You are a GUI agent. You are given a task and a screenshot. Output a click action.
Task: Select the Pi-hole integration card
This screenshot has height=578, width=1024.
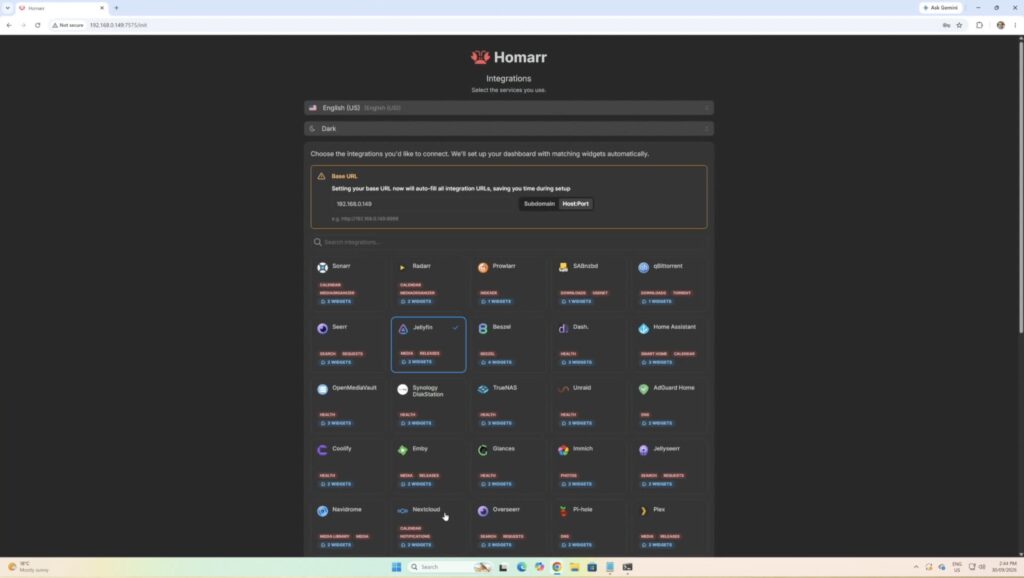coord(589,527)
